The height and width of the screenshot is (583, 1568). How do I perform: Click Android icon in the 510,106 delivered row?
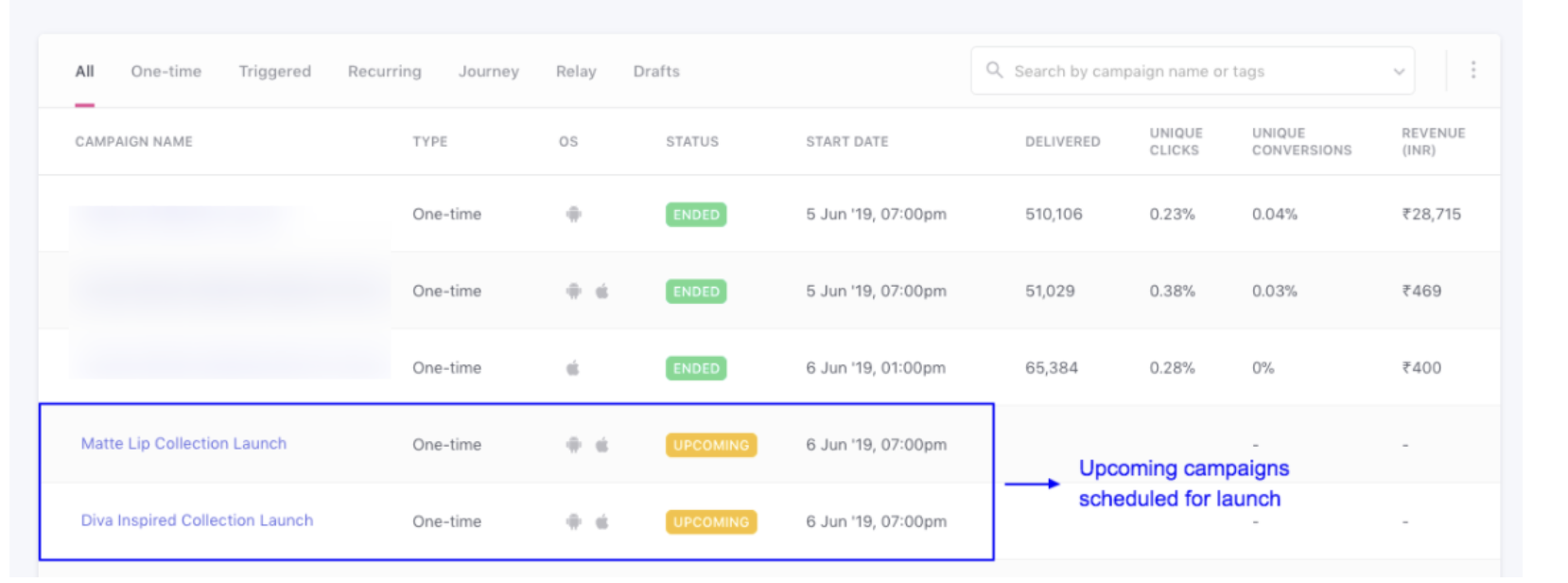click(x=573, y=215)
